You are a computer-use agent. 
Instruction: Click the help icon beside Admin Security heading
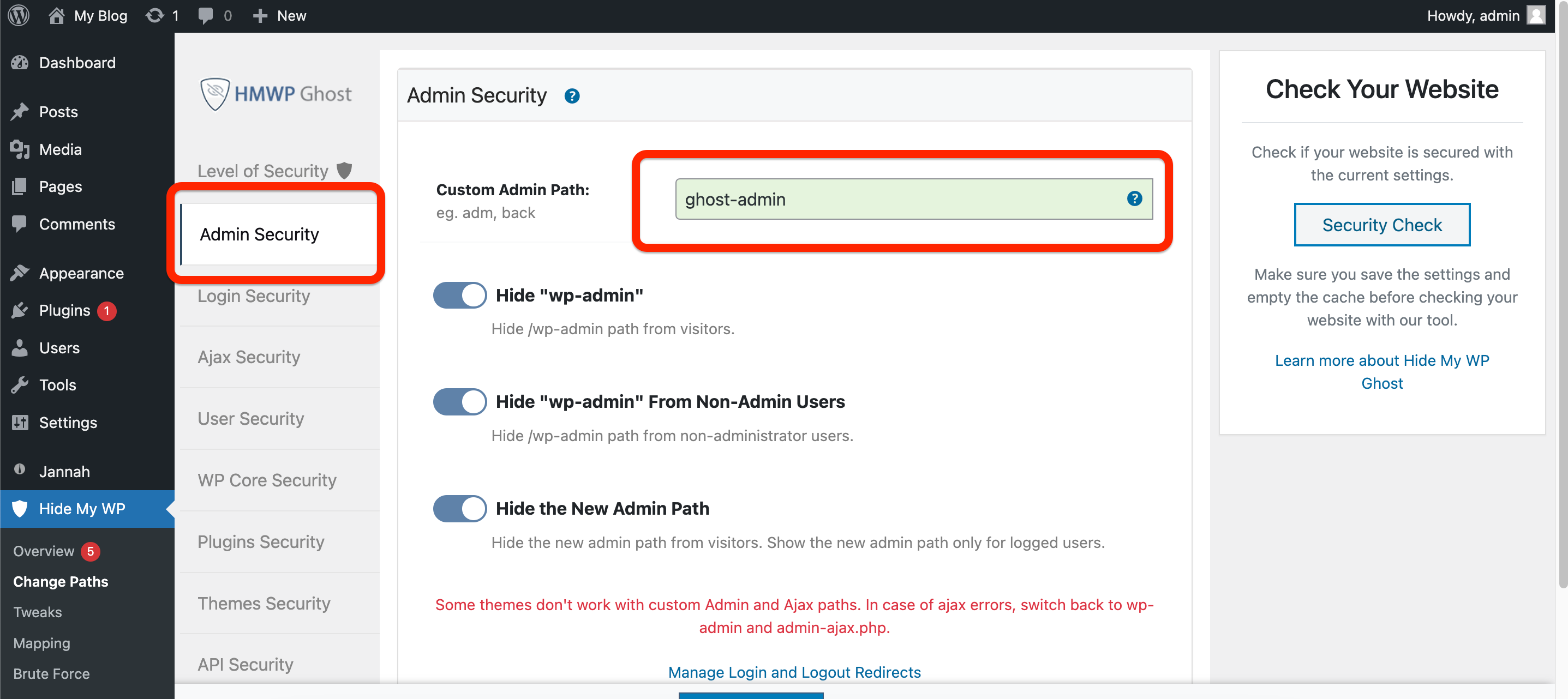point(572,96)
